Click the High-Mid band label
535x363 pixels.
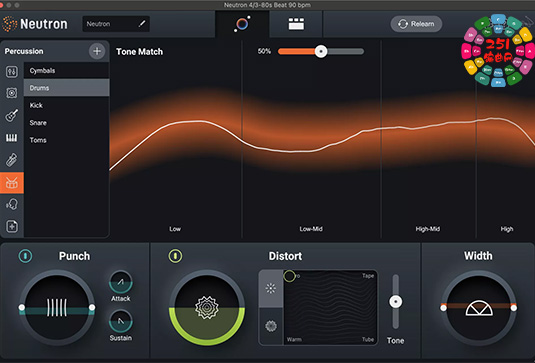pyautogui.click(x=428, y=229)
